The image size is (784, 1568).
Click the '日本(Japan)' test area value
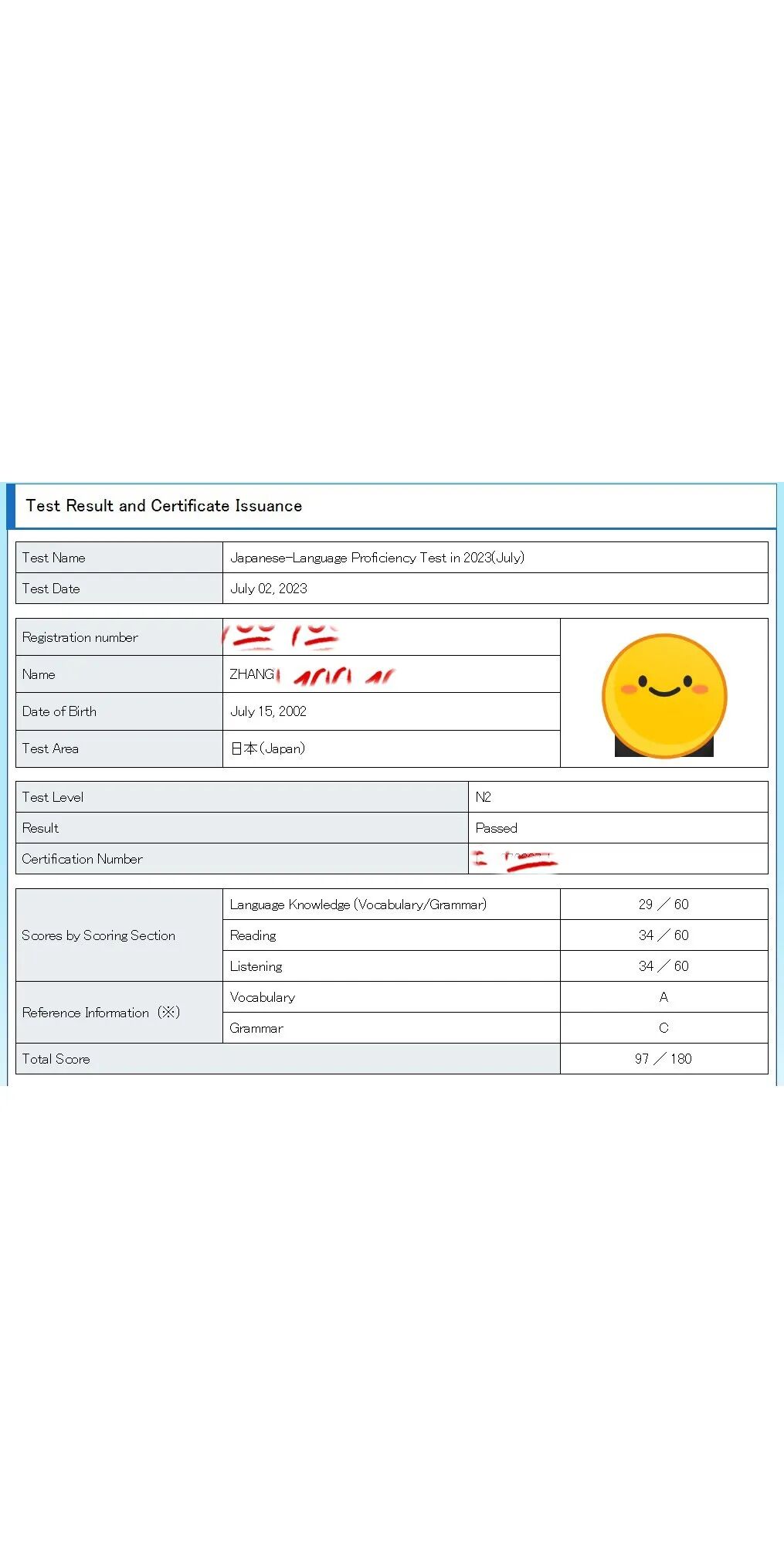(x=268, y=748)
